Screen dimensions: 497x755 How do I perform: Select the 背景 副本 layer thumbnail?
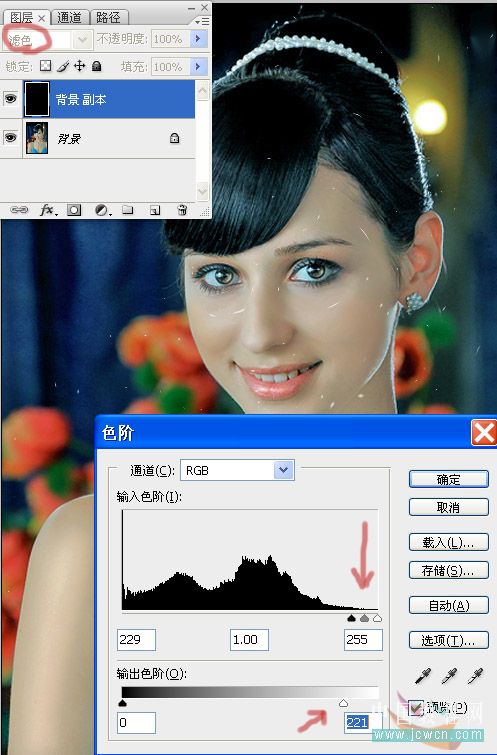[x=37, y=99]
